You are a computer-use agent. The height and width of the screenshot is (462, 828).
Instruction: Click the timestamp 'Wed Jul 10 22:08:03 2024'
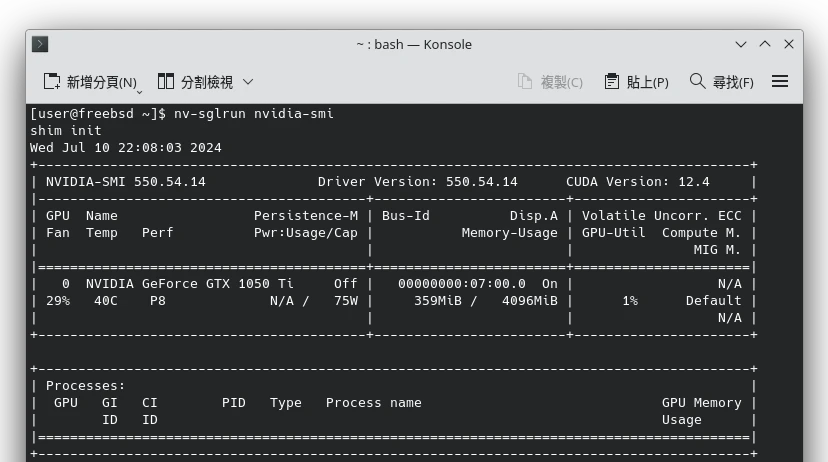pyautogui.click(x=126, y=148)
